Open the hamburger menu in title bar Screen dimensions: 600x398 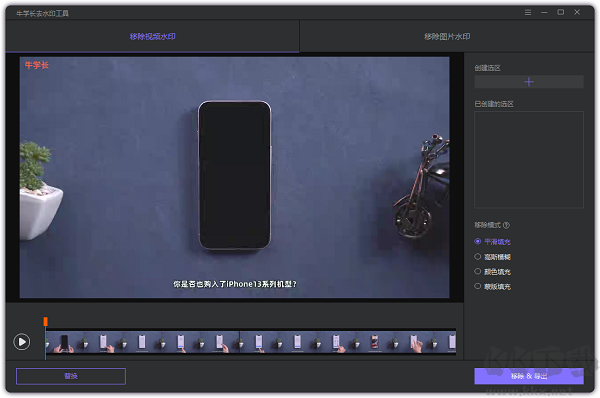click(528, 13)
